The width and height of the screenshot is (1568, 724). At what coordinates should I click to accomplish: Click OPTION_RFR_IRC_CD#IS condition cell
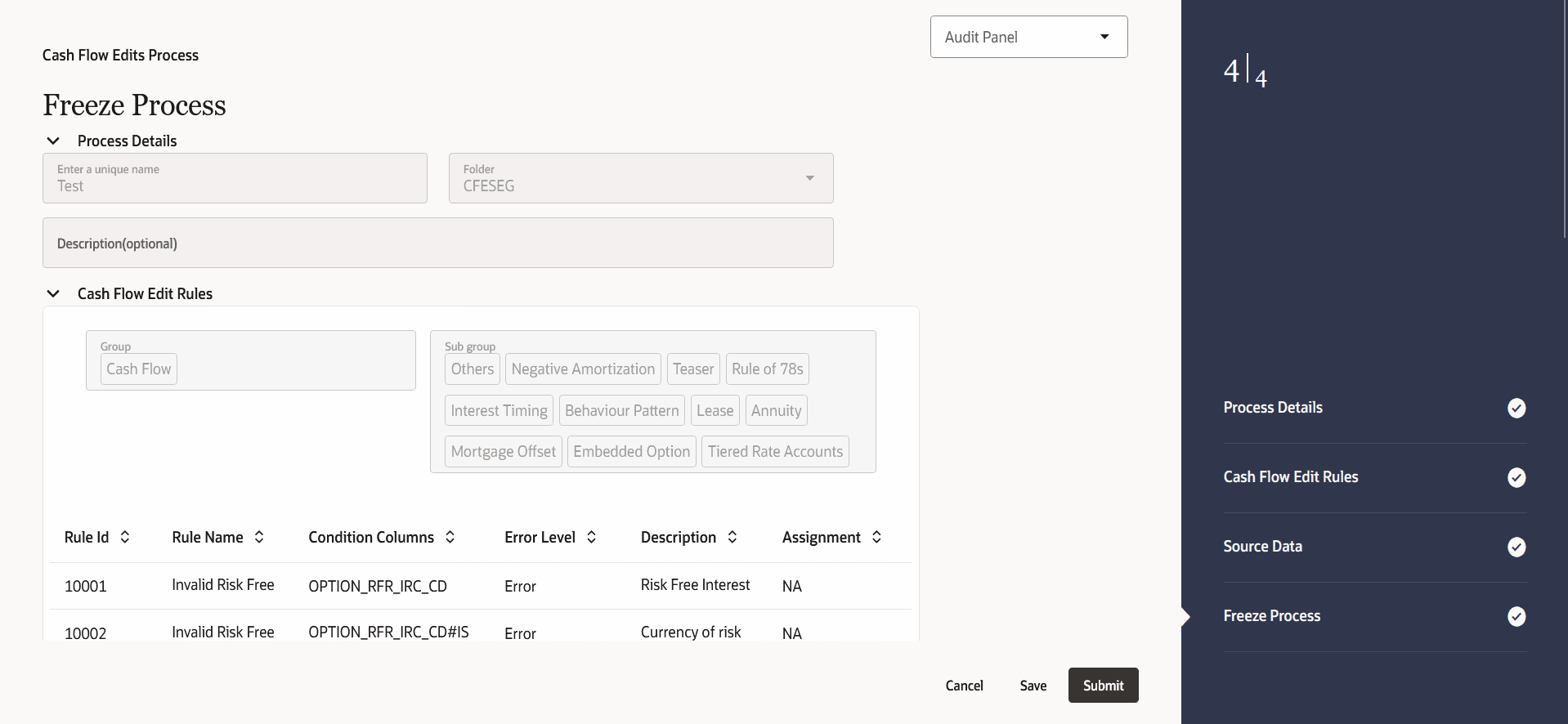pos(388,632)
